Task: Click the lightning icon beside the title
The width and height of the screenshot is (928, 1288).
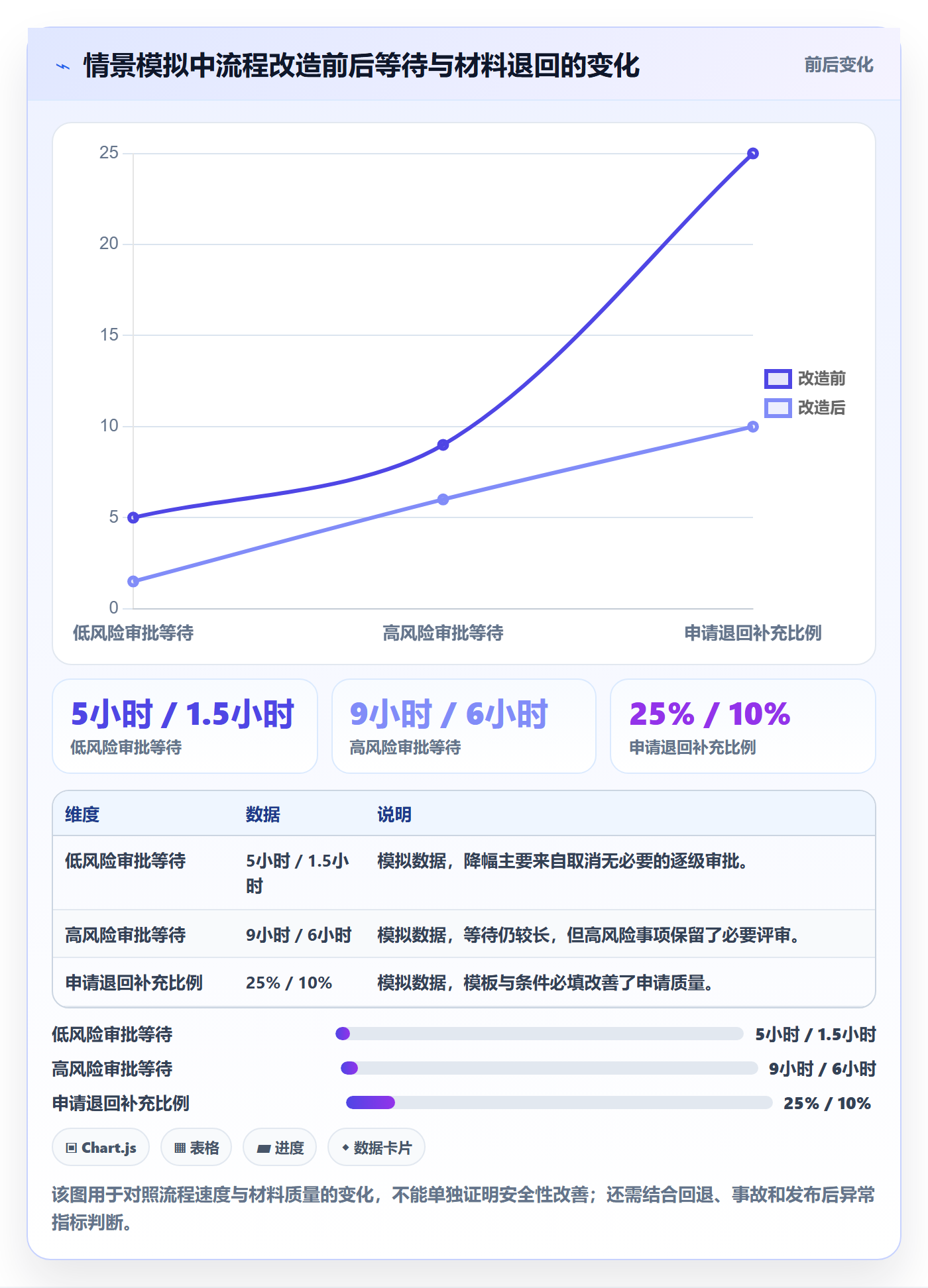Action: 63,66
